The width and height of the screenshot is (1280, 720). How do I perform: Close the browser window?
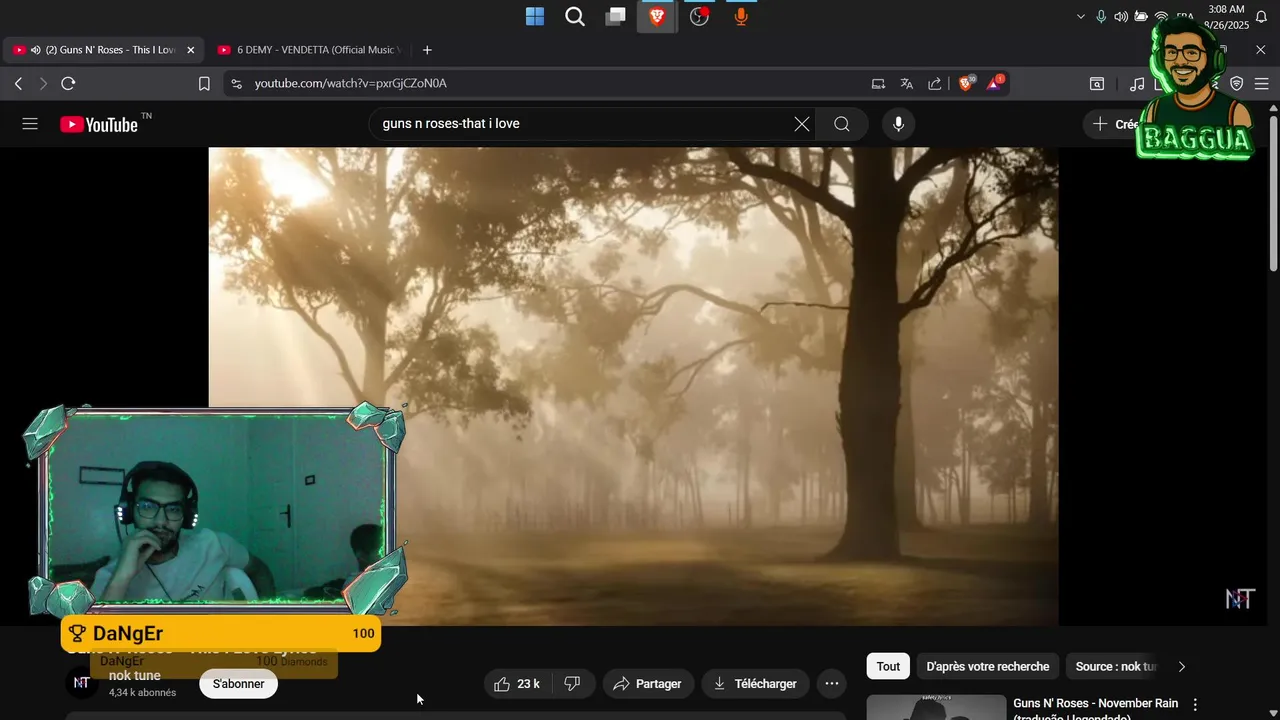click(1261, 50)
